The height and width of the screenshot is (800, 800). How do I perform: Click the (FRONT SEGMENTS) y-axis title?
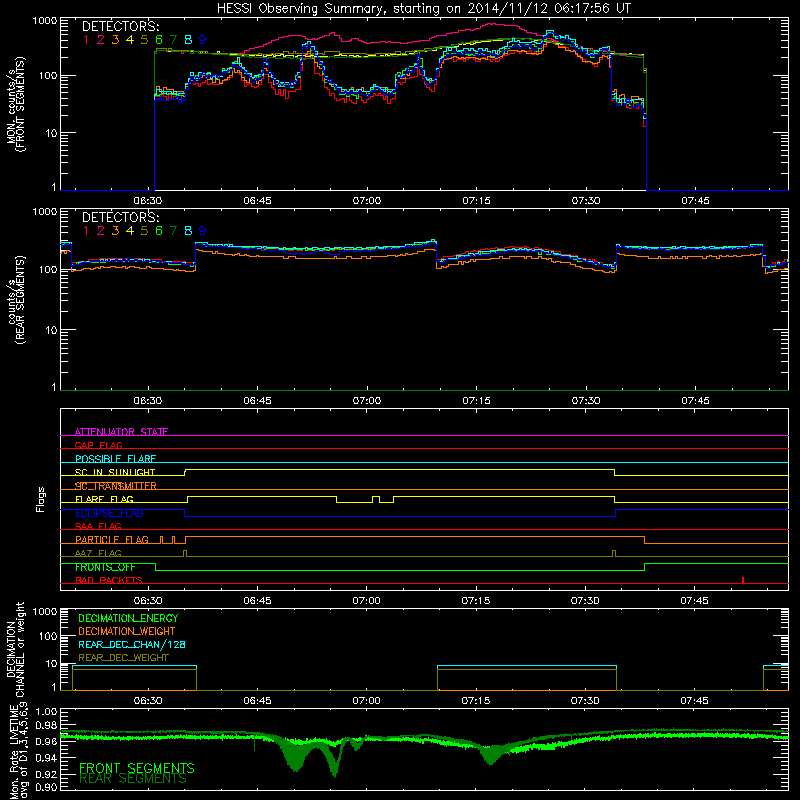(20, 104)
